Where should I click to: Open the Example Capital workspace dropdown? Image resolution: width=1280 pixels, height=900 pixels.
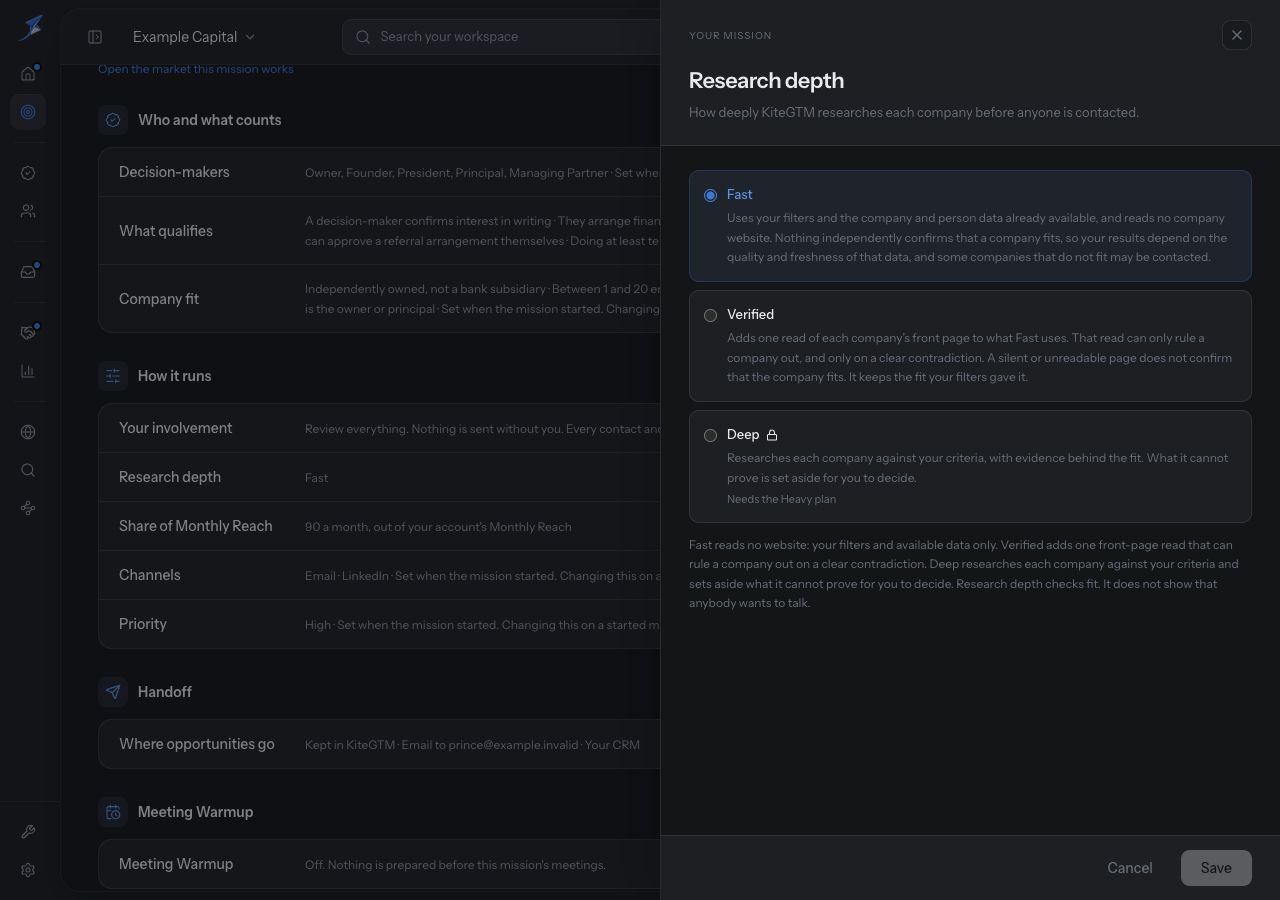194,37
